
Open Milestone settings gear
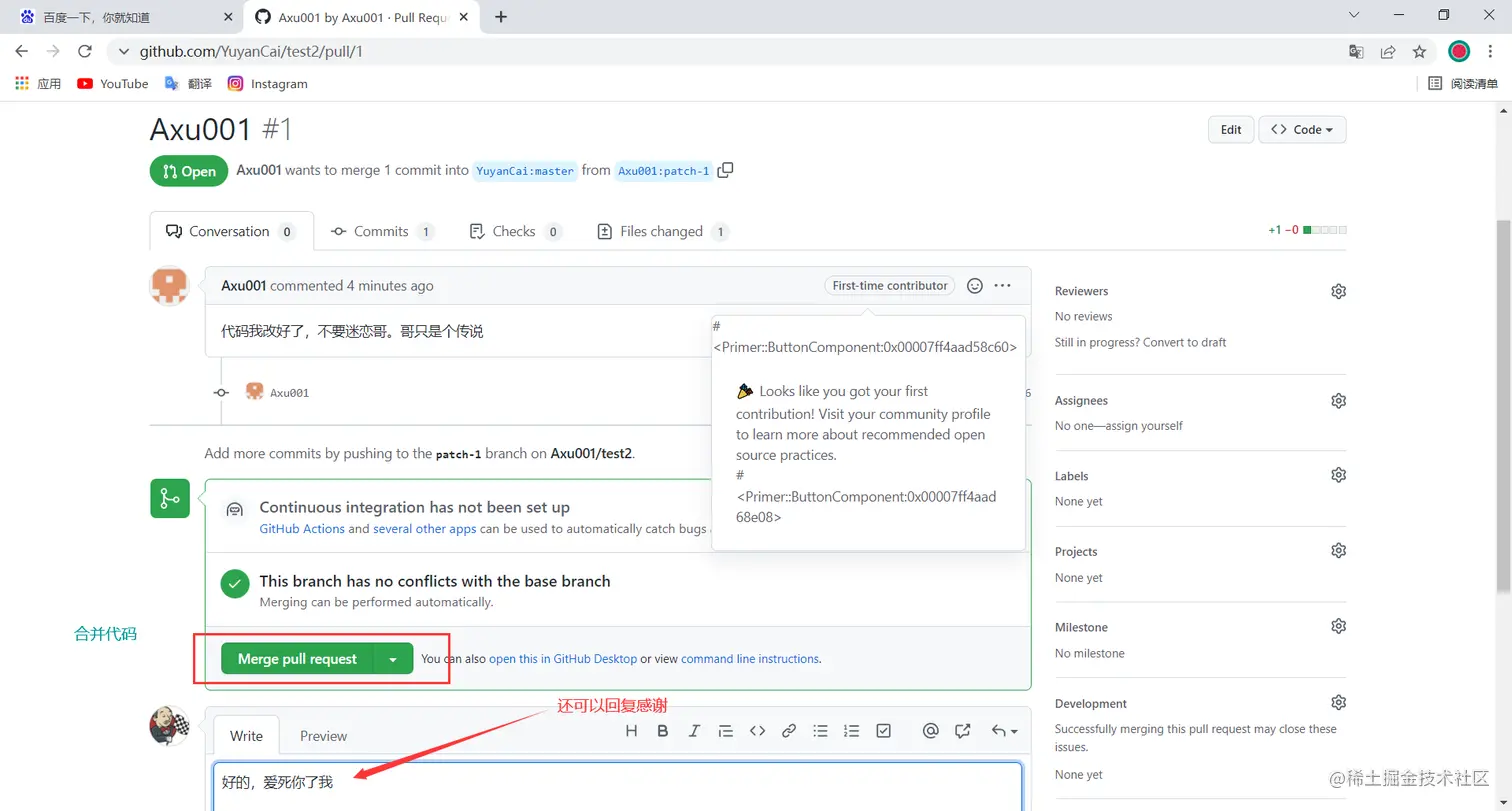click(1338, 626)
